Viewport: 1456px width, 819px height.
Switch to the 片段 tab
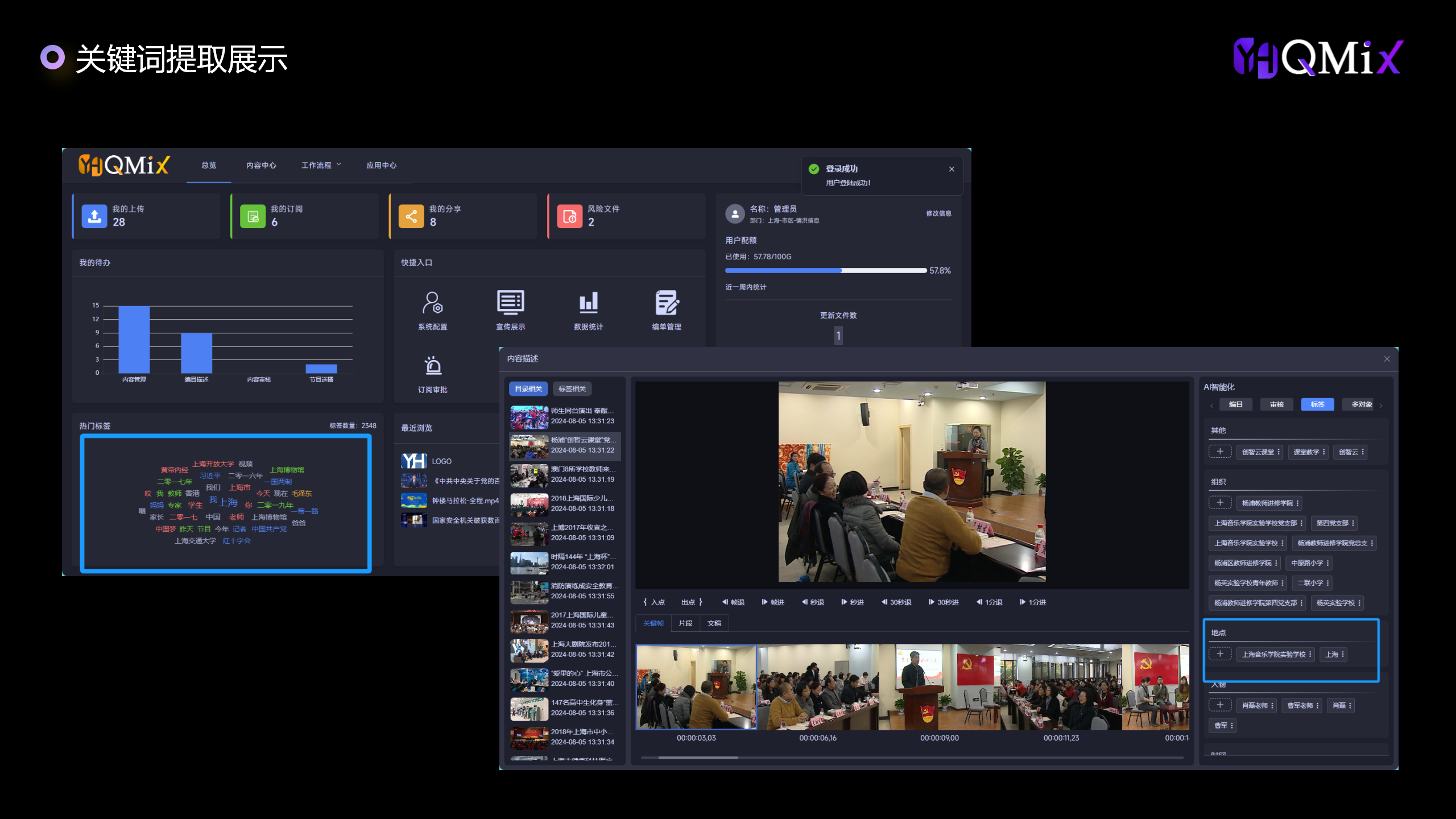click(x=685, y=623)
